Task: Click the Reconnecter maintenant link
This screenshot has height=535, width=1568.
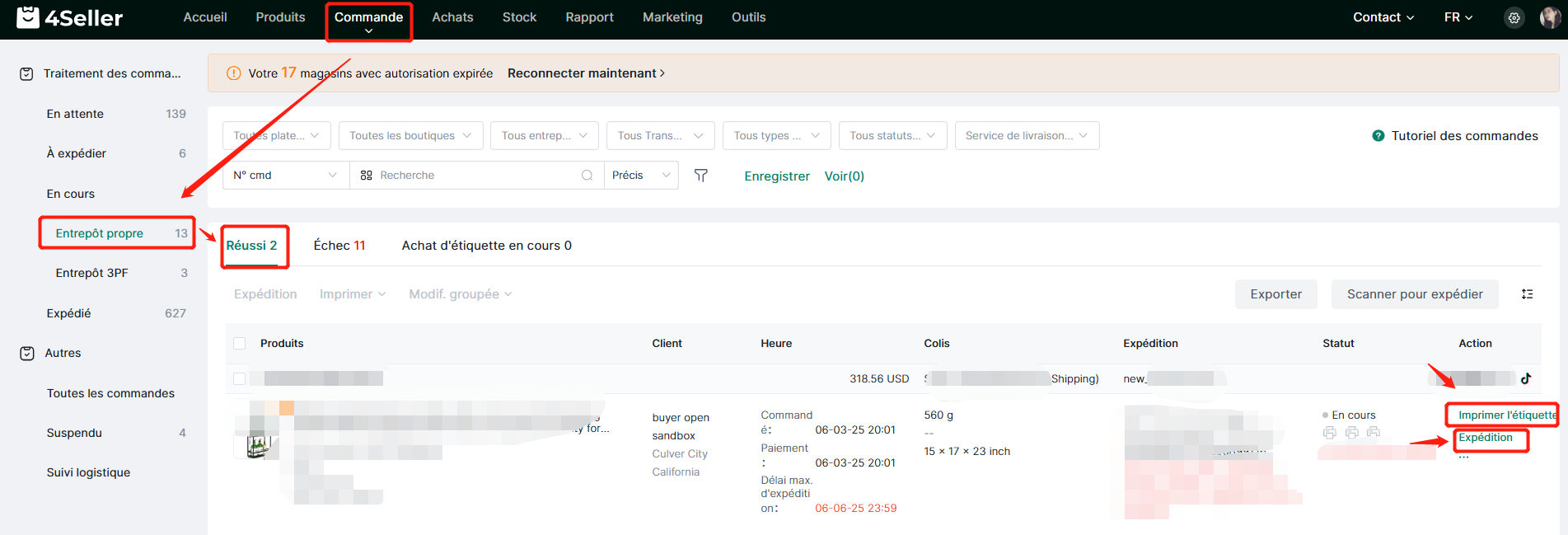Action: tap(586, 73)
